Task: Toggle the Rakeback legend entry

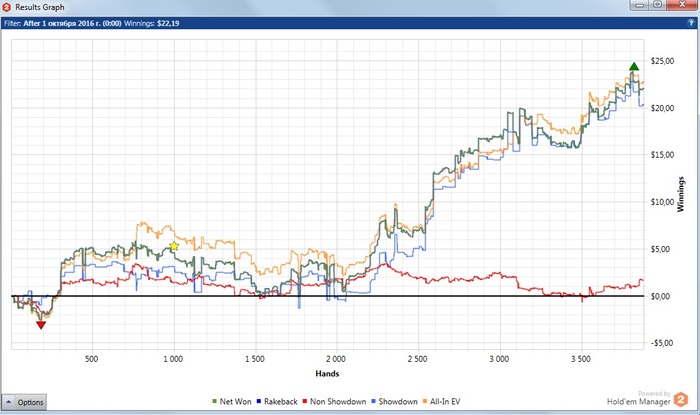Action: coord(277,402)
